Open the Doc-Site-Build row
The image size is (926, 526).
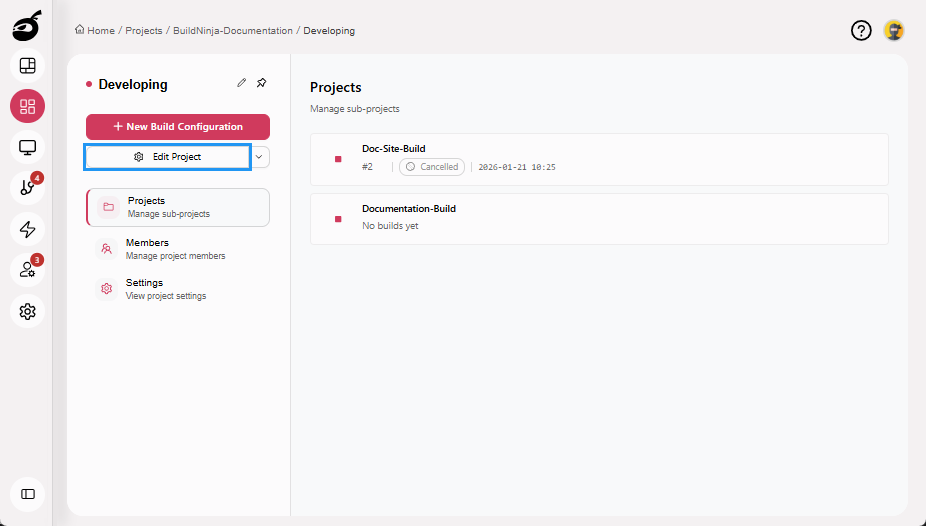[598, 159]
